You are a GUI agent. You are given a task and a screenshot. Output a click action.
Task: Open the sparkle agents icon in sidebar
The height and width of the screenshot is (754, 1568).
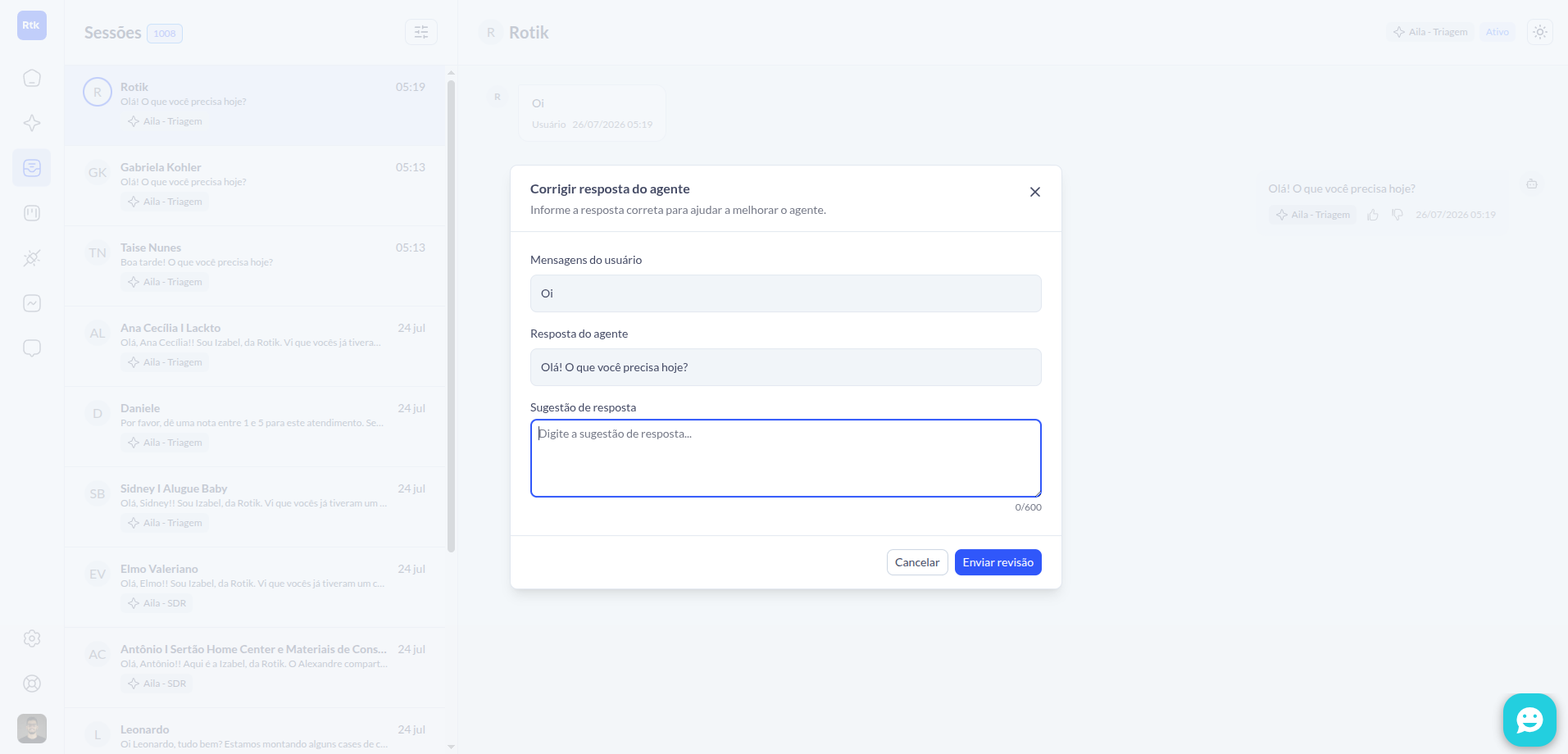click(x=32, y=123)
